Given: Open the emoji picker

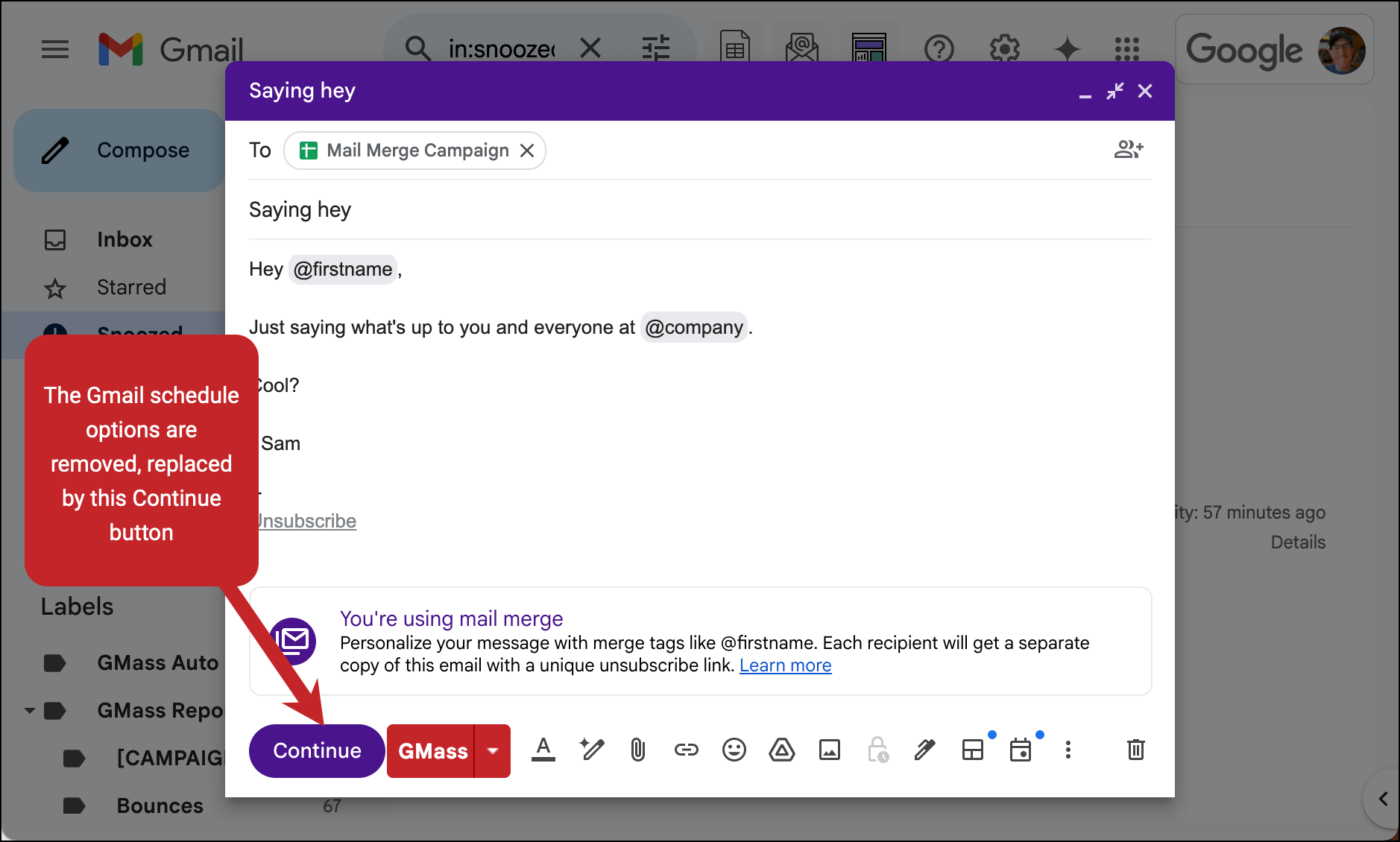Looking at the screenshot, I should coord(734,750).
